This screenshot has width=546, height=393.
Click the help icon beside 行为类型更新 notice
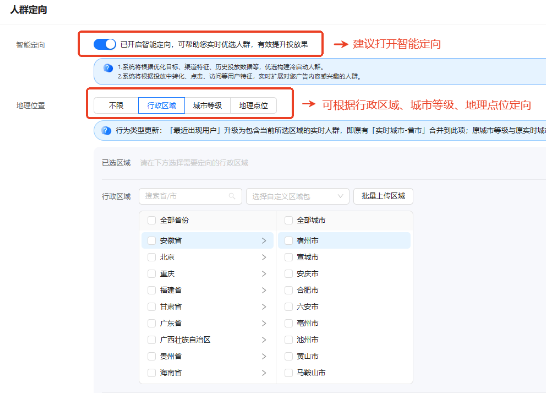[x=106, y=131]
